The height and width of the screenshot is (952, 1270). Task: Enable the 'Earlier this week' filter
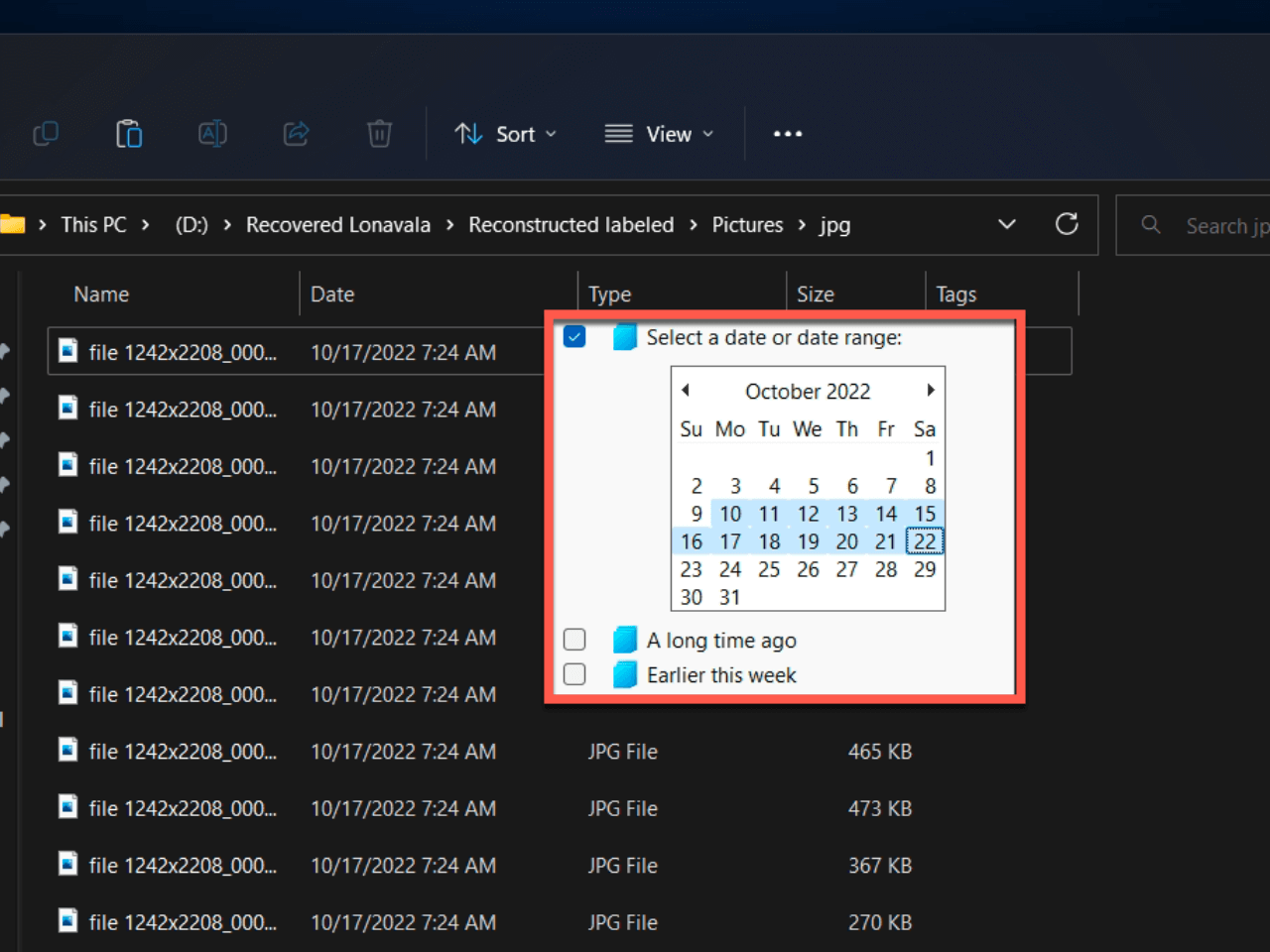pos(574,674)
